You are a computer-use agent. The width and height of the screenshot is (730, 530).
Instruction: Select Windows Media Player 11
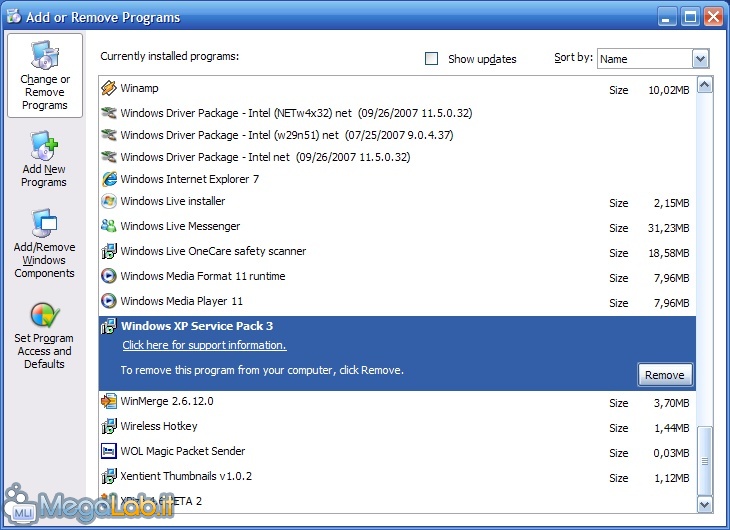point(397,301)
